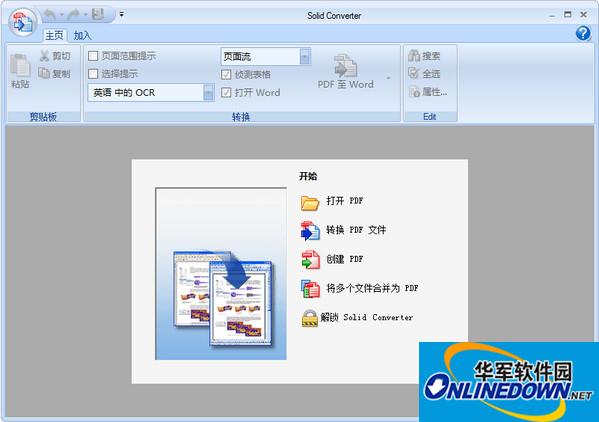Enable the 选择提示 checkbox
Viewport: 599px width, 422px height.
[x=93, y=73]
